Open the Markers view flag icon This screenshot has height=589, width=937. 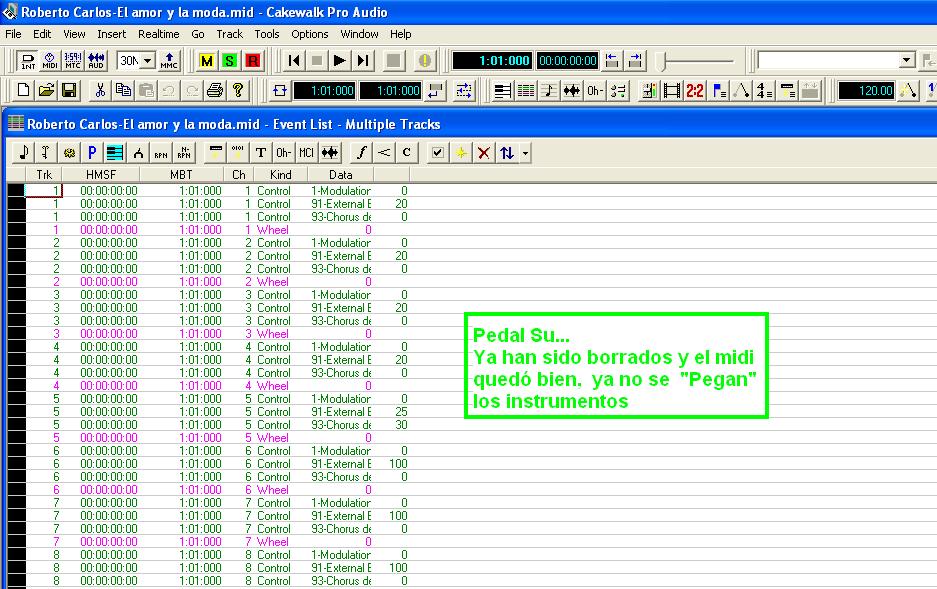(x=718, y=91)
